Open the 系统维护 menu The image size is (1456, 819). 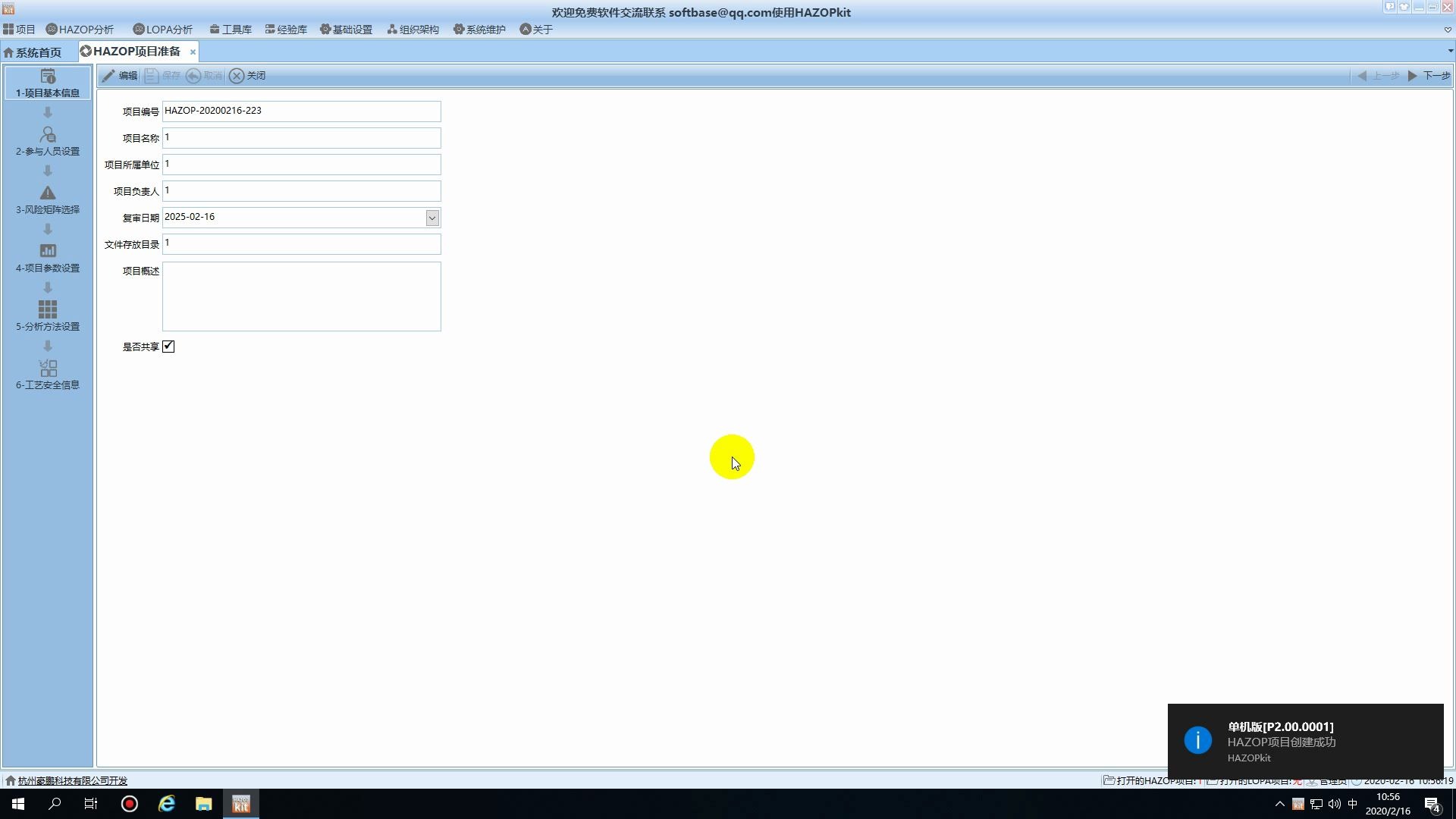click(479, 30)
